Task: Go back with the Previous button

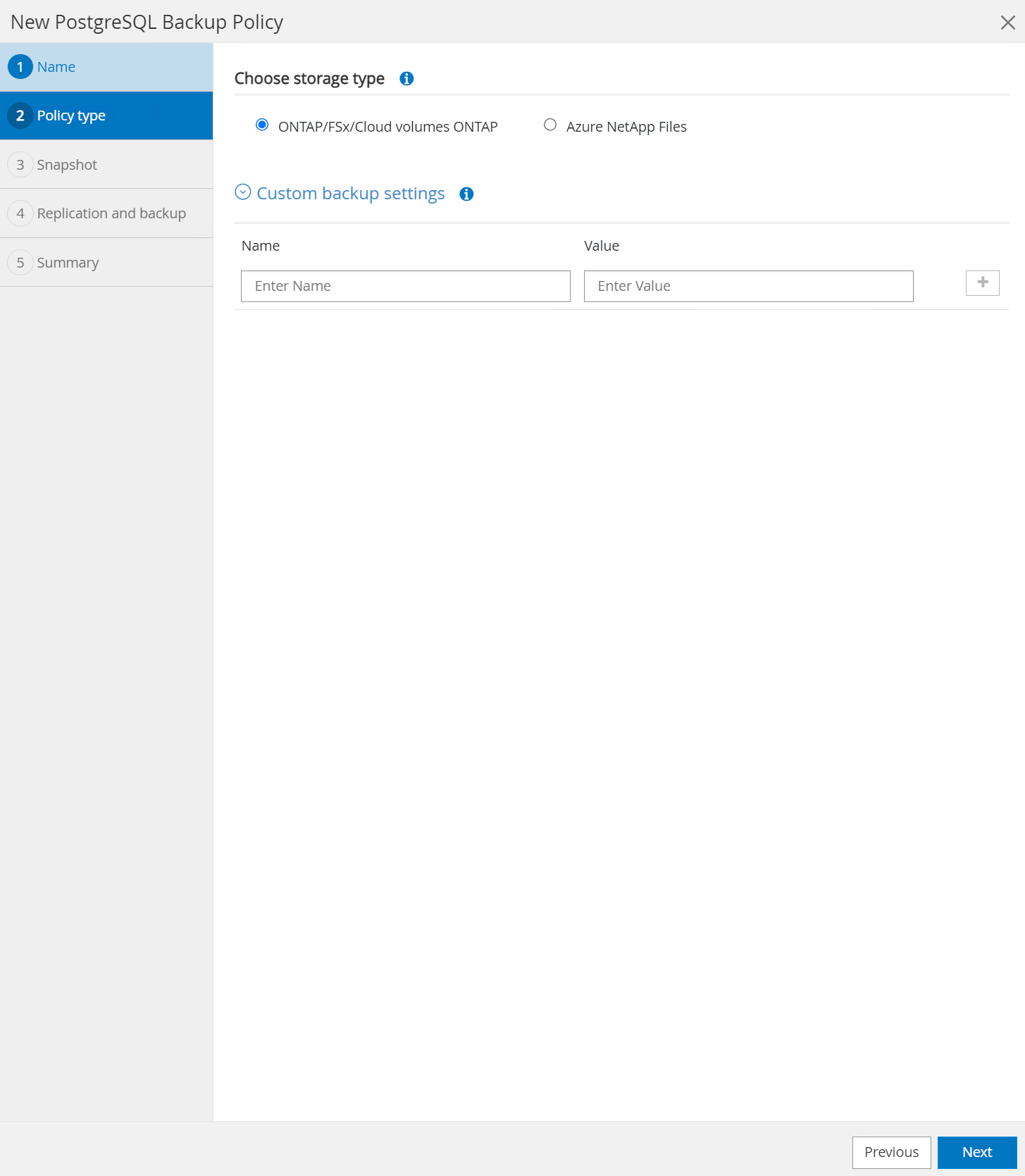Action: pos(891,1152)
